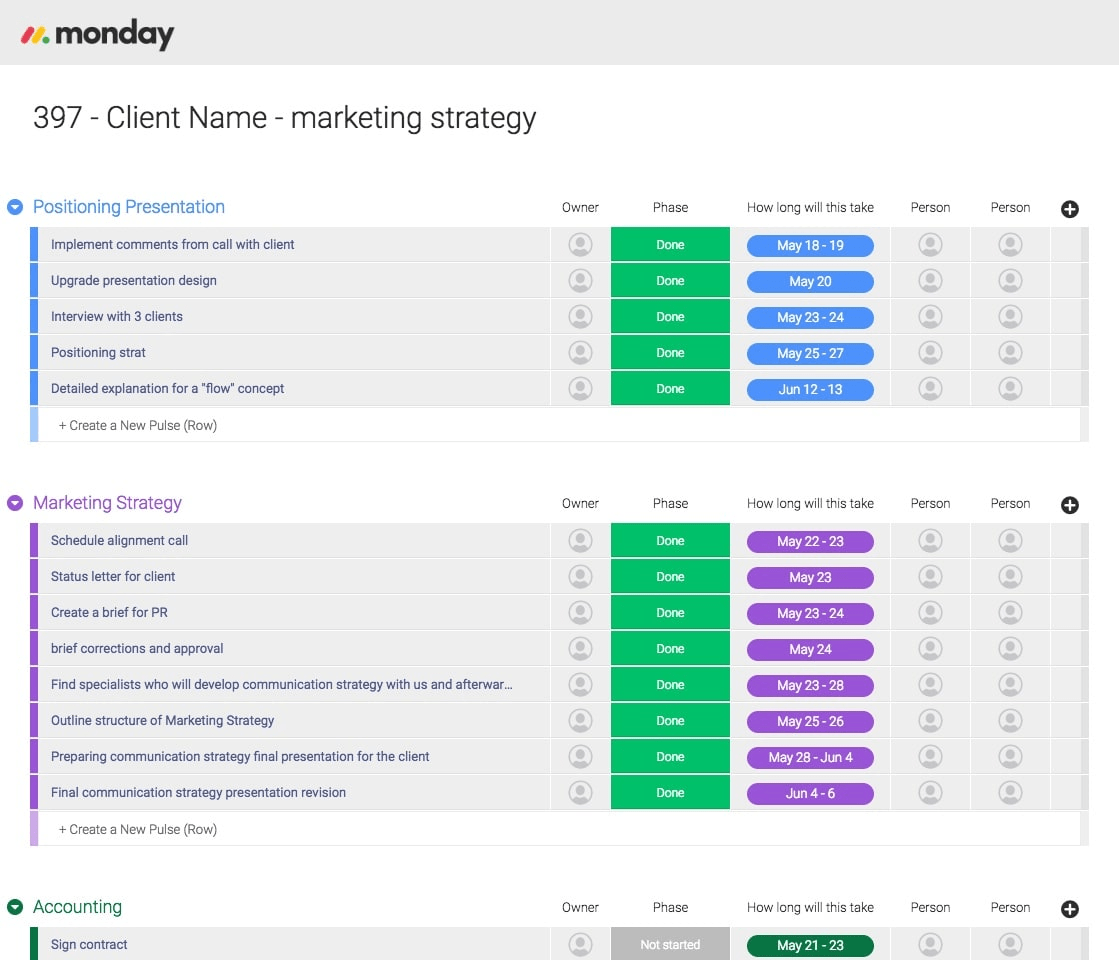
Task: Change Done phase of Final communication strategy revision
Action: click(x=670, y=793)
